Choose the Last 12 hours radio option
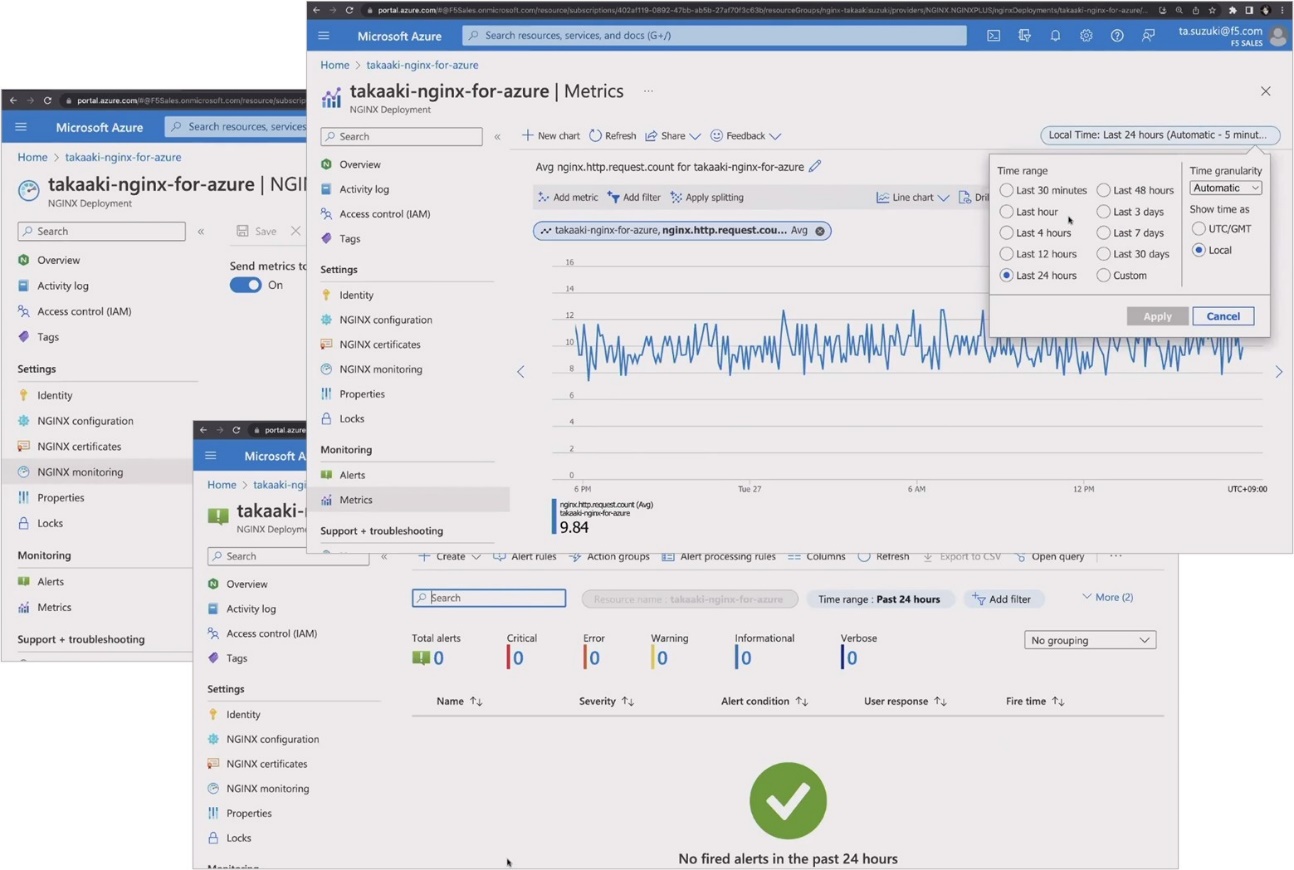The image size is (1294, 870). coord(1007,254)
